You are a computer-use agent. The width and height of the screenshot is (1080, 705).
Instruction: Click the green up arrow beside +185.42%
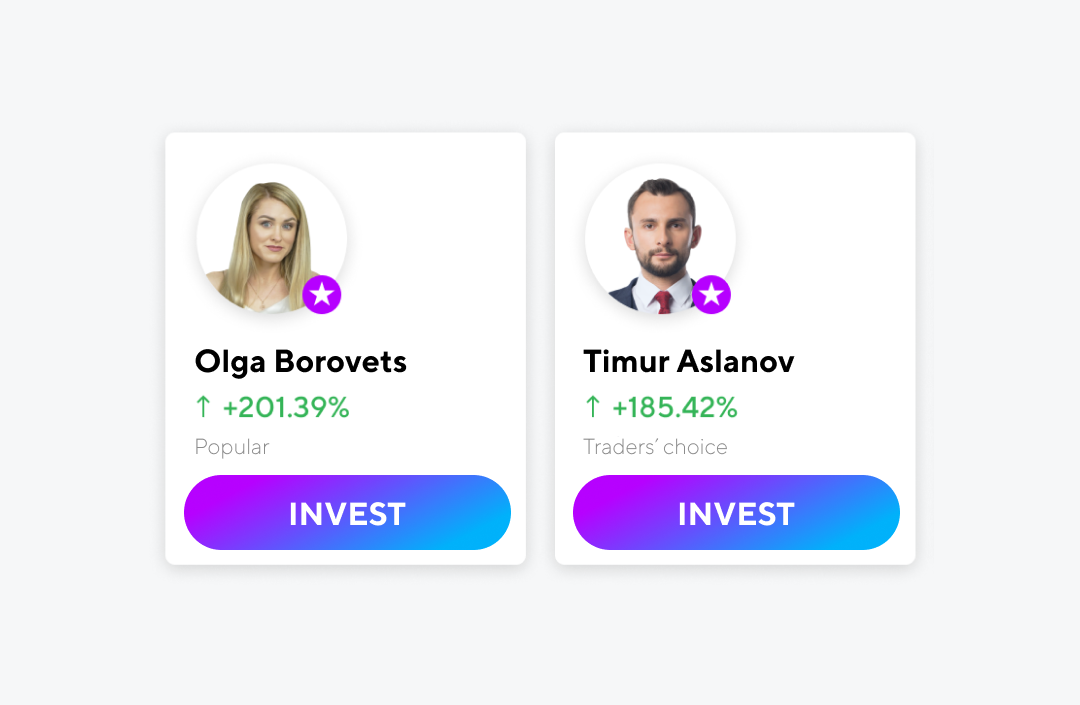point(592,406)
